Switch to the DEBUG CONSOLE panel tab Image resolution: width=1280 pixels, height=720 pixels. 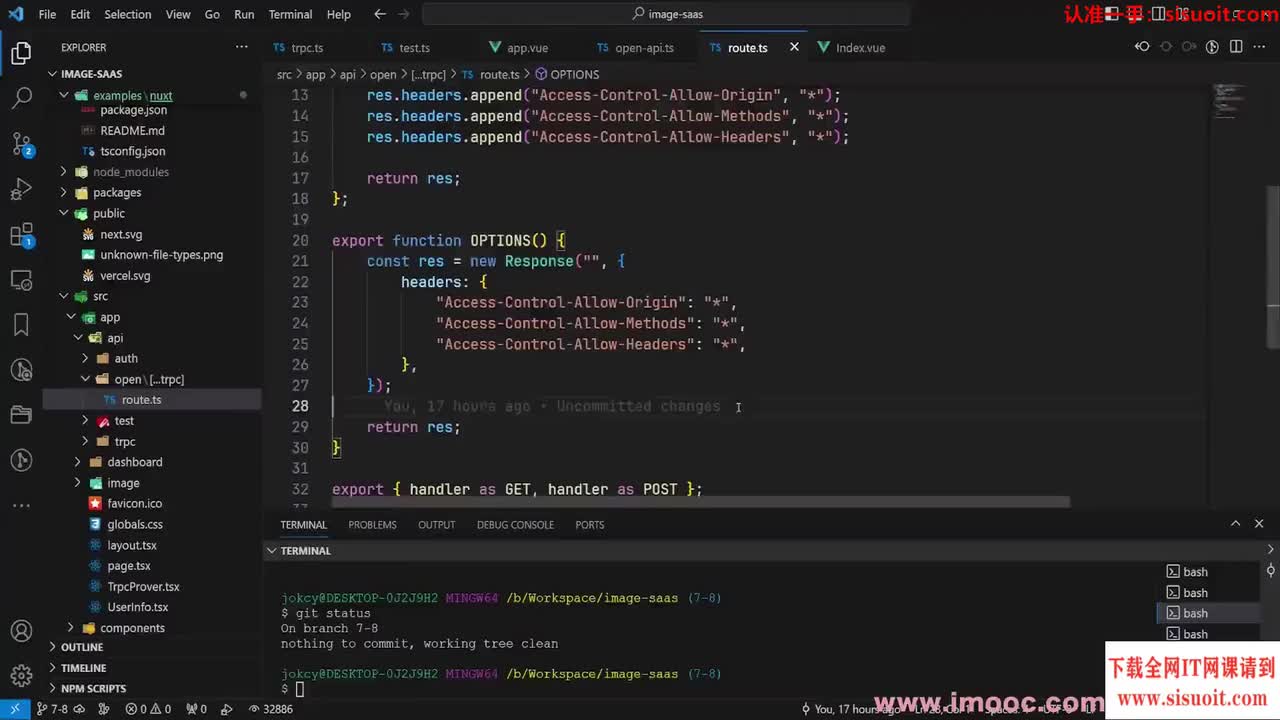tap(515, 524)
